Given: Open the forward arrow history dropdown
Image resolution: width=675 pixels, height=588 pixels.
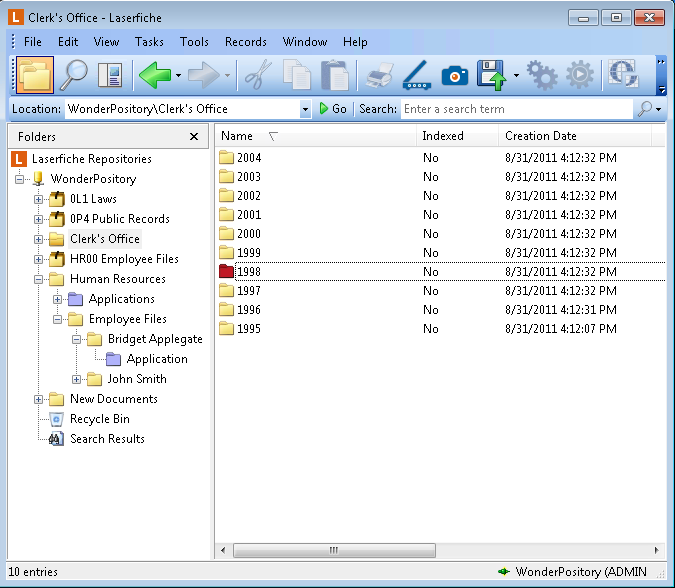Looking at the screenshot, I should [227, 76].
